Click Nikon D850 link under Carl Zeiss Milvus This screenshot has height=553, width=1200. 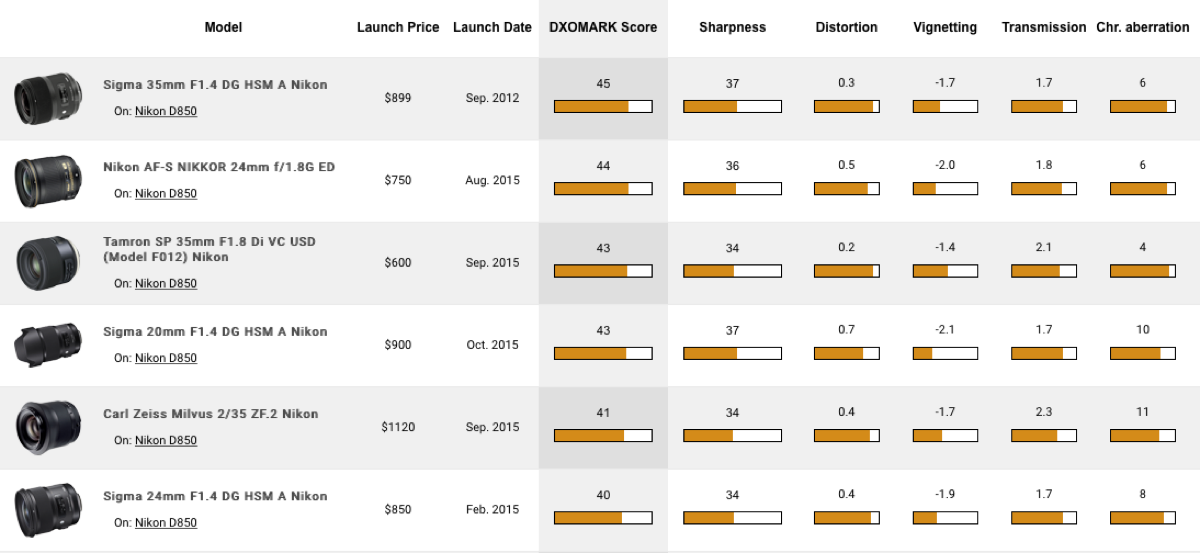point(166,440)
